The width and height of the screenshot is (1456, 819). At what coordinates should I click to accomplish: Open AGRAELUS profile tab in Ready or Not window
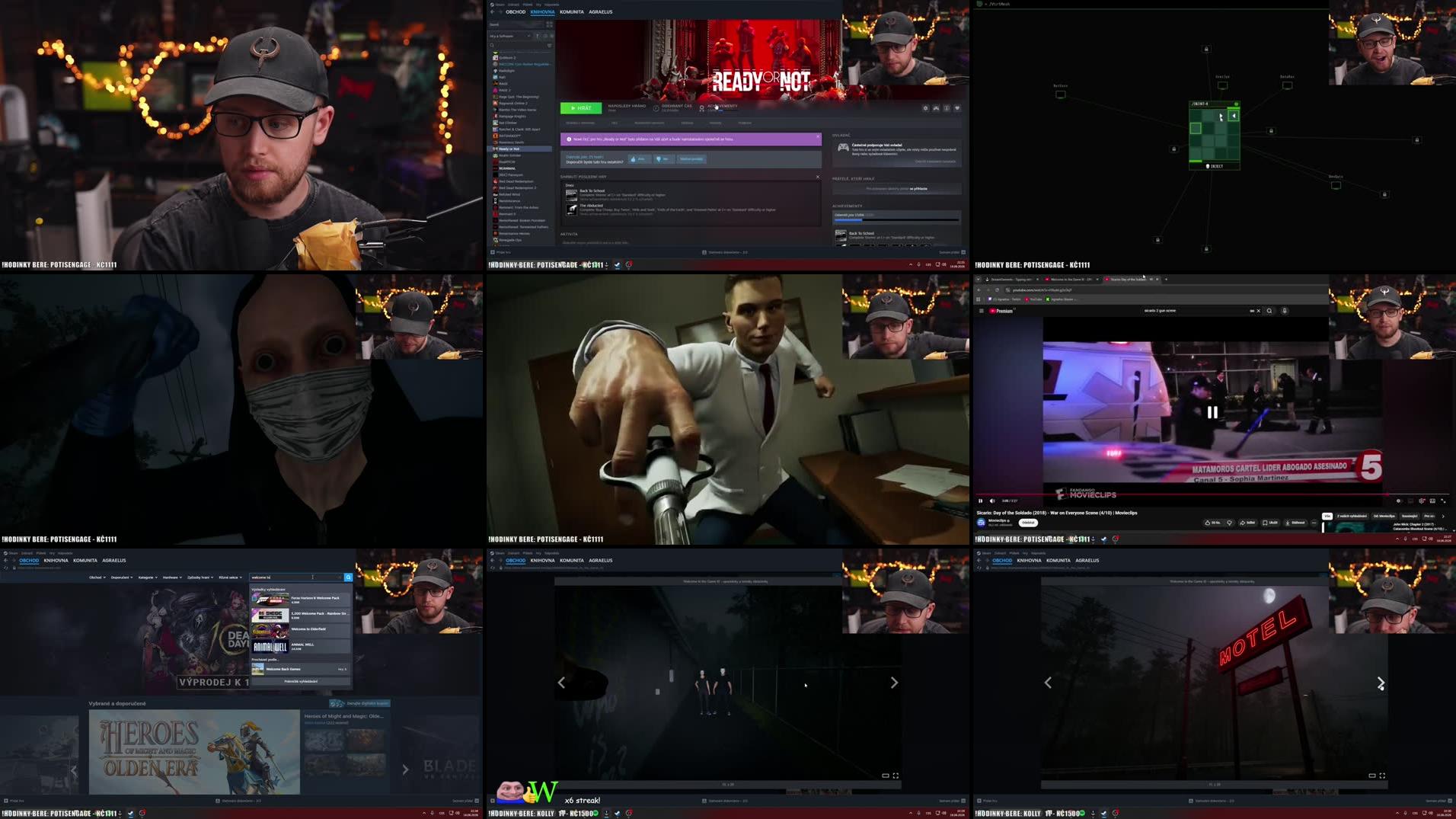[x=601, y=11]
